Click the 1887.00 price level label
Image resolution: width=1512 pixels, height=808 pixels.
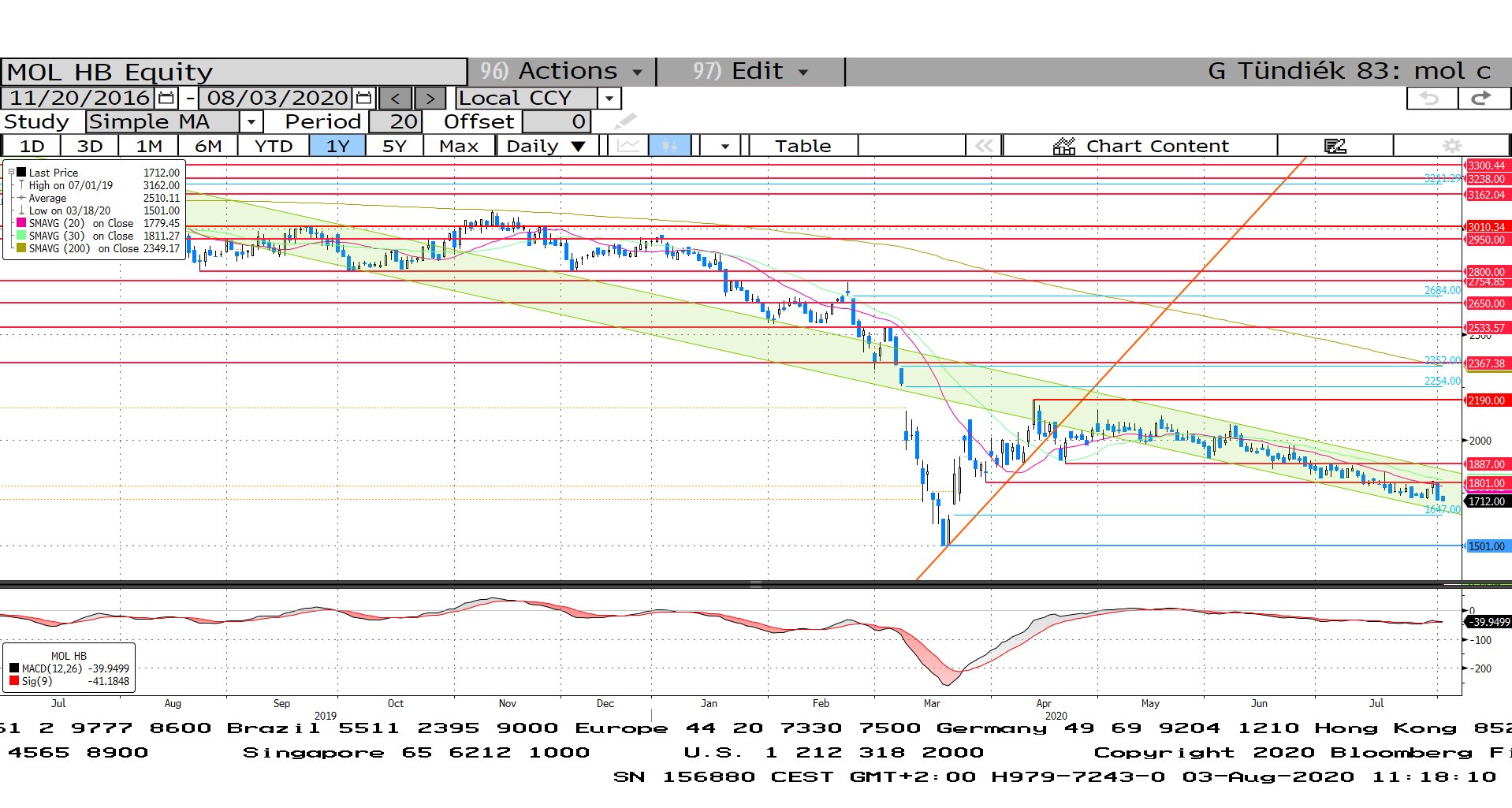click(1486, 464)
